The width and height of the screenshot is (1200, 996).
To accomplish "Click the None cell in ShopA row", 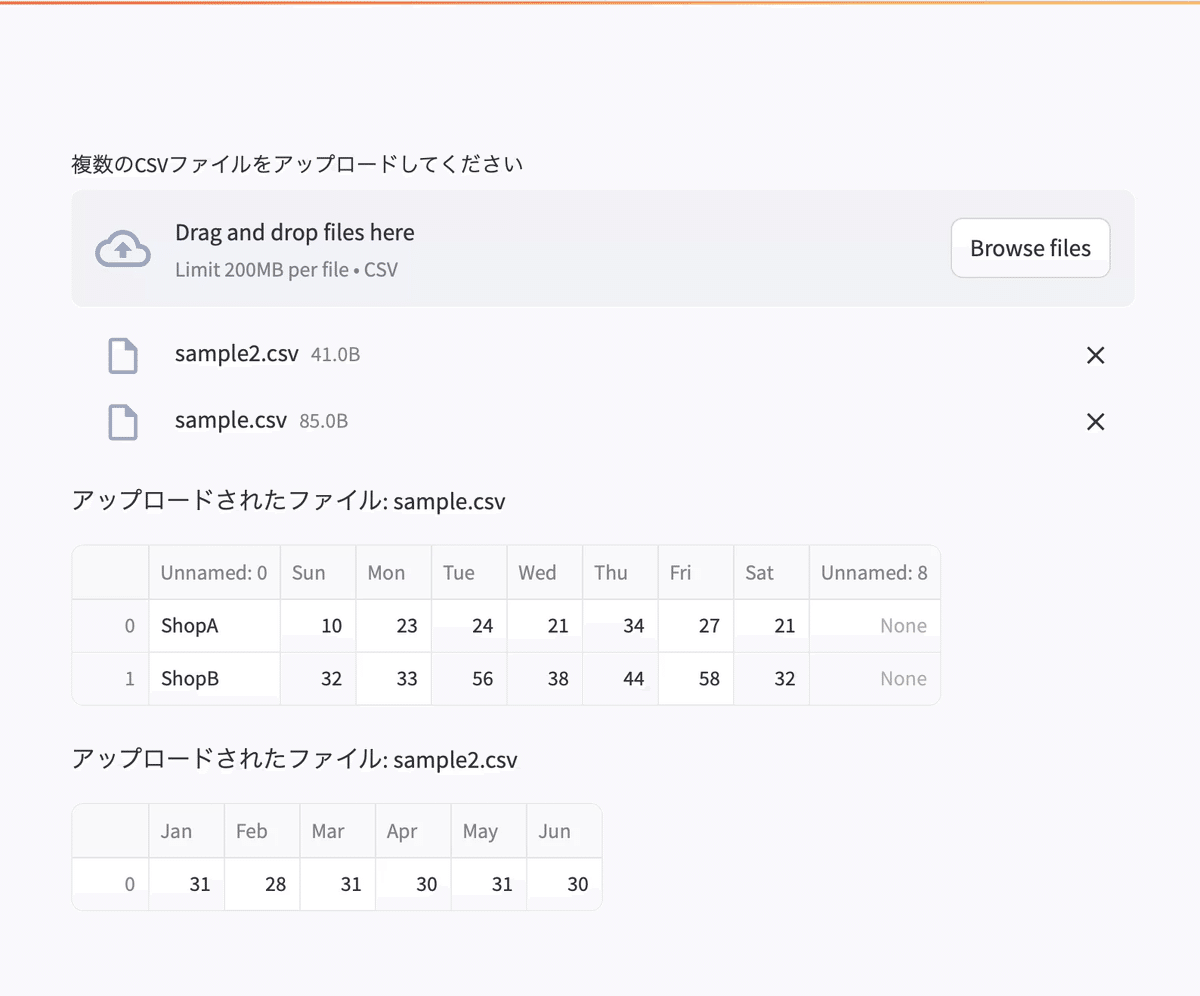I will [x=874, y=625].
